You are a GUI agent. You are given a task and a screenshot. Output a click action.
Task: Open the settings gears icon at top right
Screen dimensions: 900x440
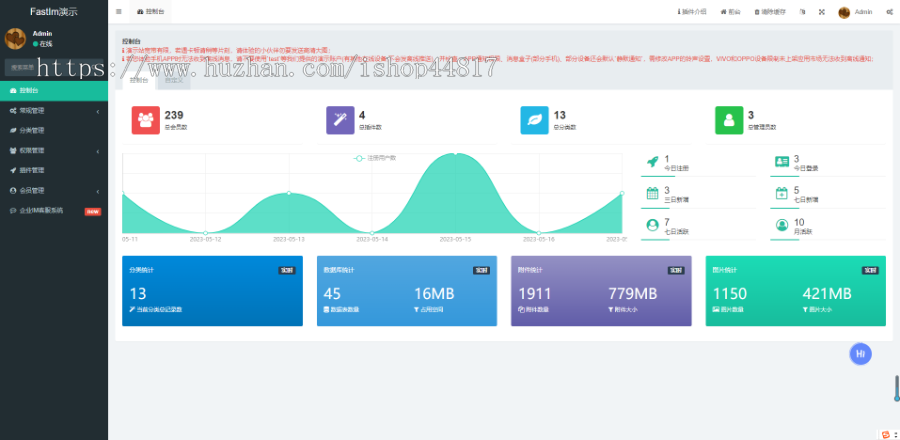click(x=889, y=11)
